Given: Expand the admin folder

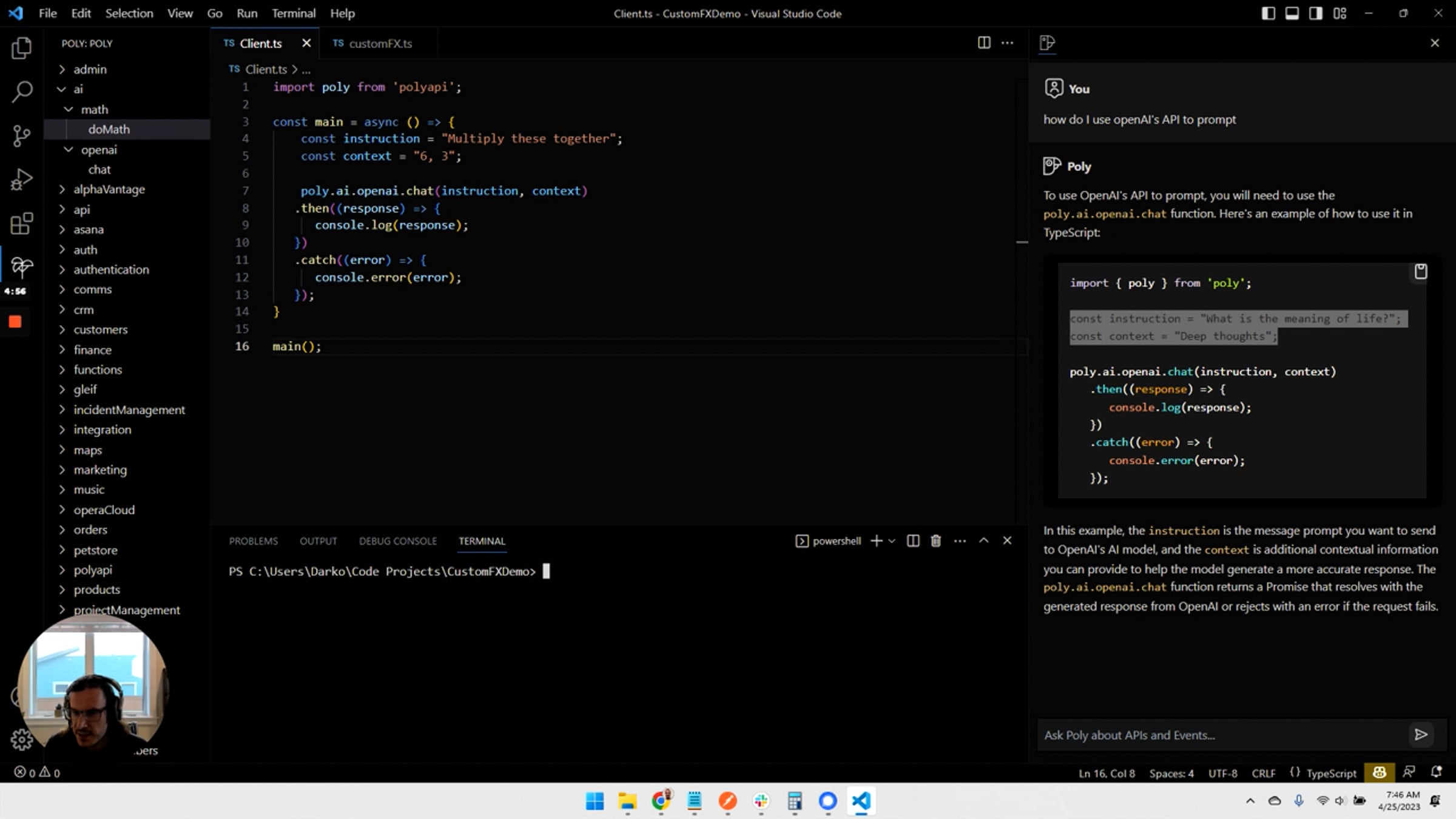Looking at the screenshot, I should click(61, 69).
